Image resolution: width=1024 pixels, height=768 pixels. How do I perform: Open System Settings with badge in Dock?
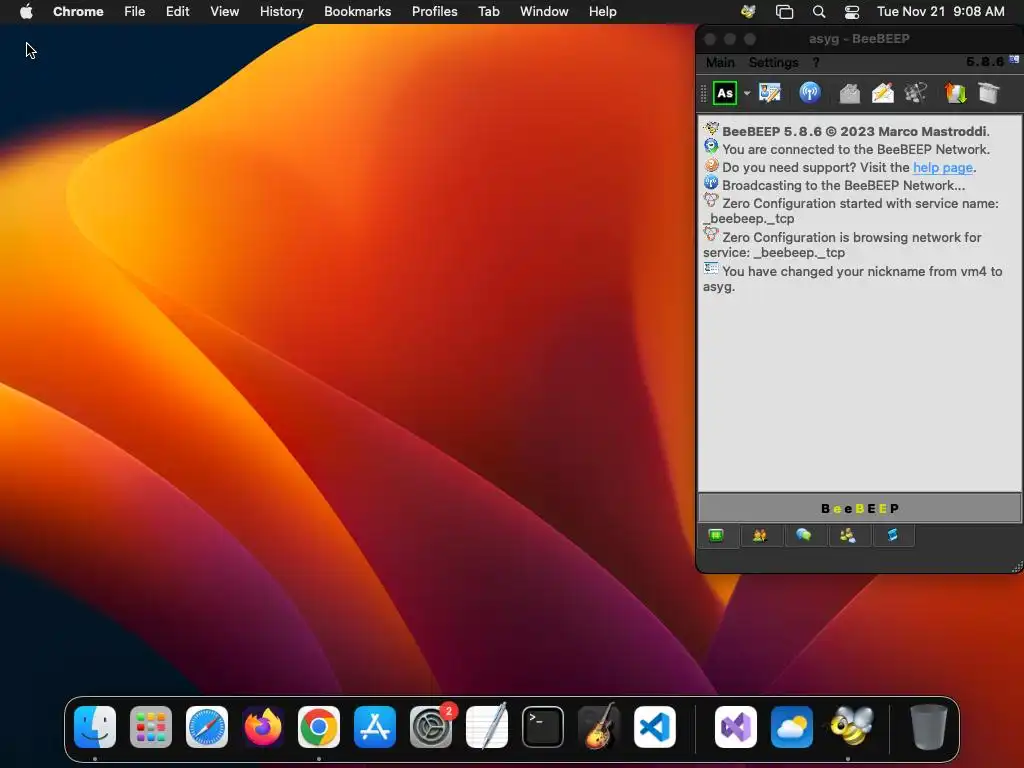point(431,727)
